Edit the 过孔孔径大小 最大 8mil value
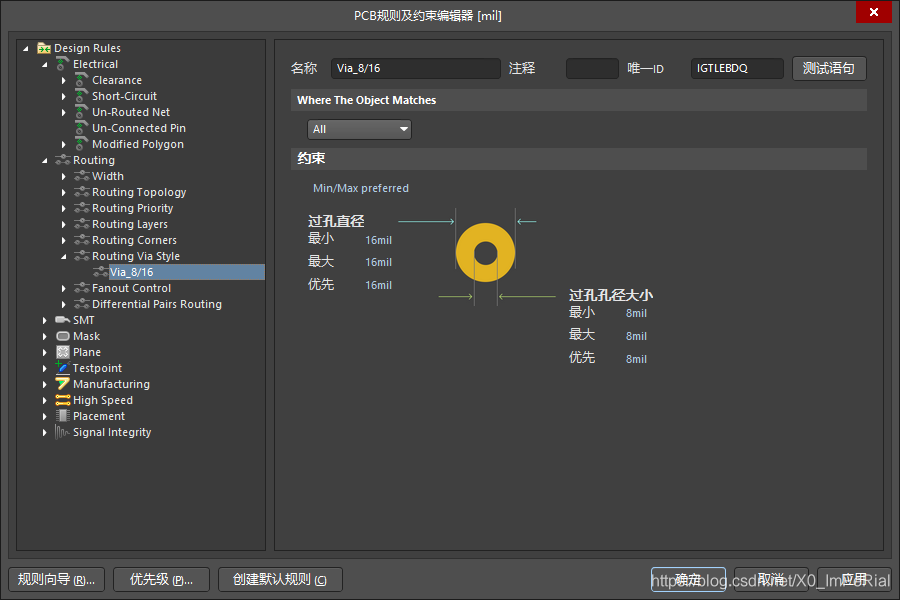The width and height of the screenshot is (900, 600). coord(636,336)
